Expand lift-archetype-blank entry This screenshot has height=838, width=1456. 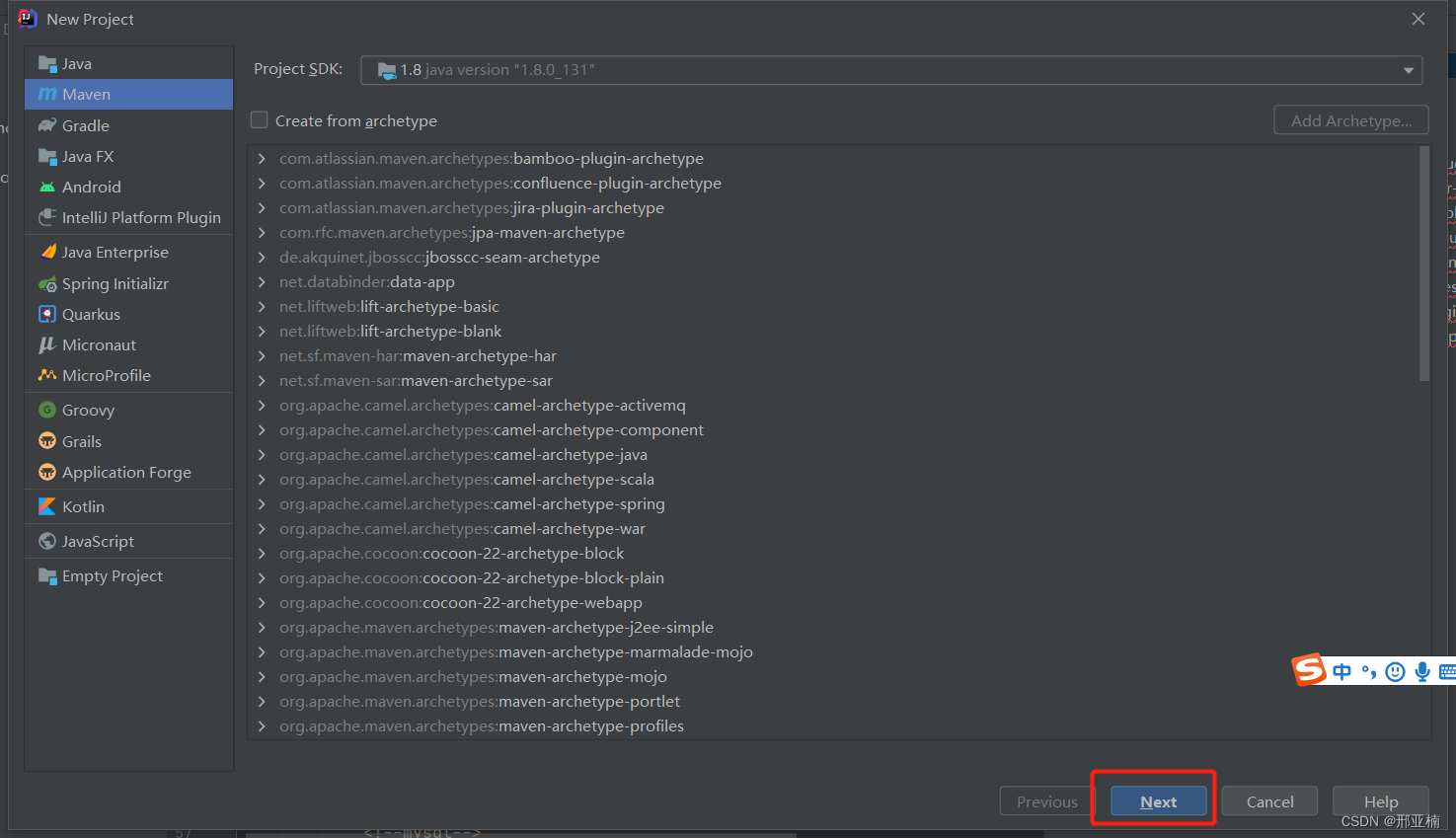tap(262, 332)
